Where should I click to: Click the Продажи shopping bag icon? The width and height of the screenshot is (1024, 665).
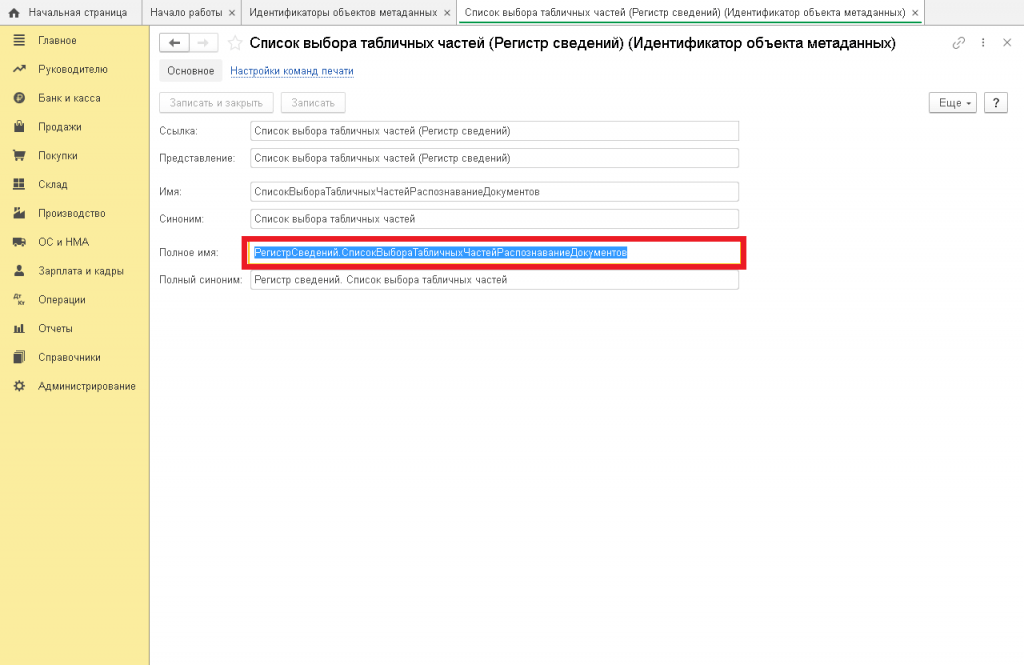tap(19, 127)
